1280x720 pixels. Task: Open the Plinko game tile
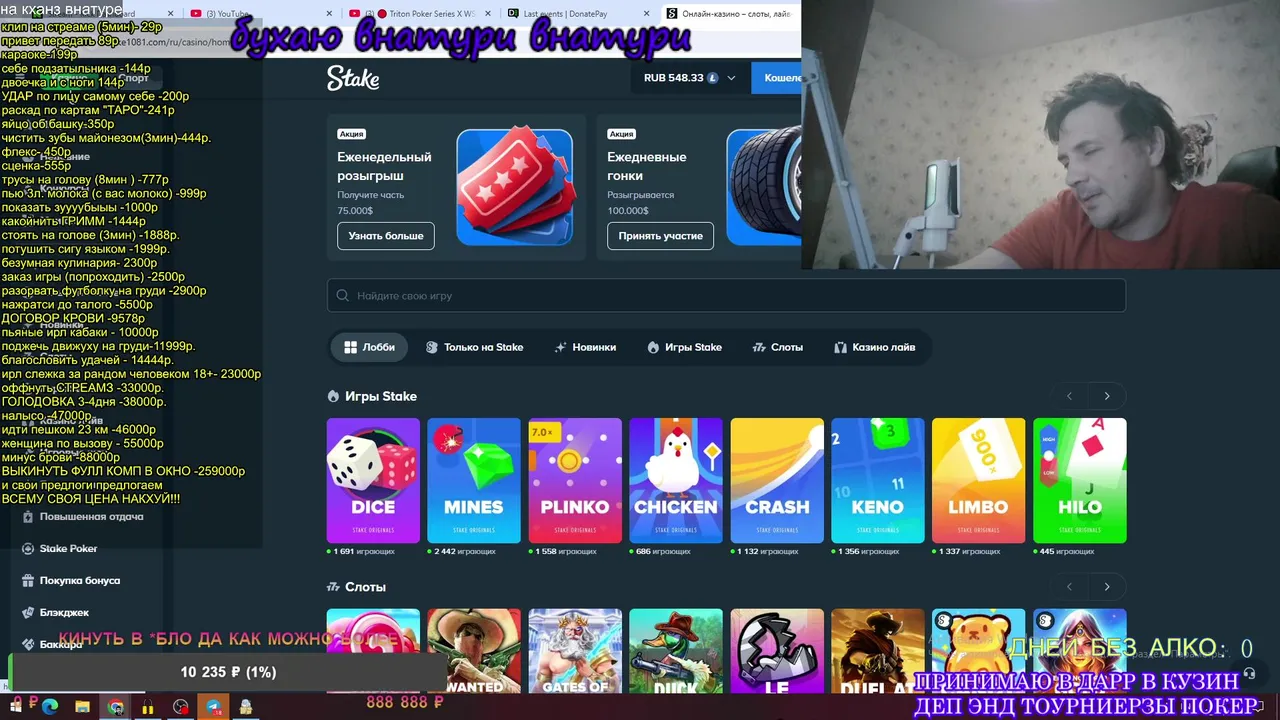[575, 481]
